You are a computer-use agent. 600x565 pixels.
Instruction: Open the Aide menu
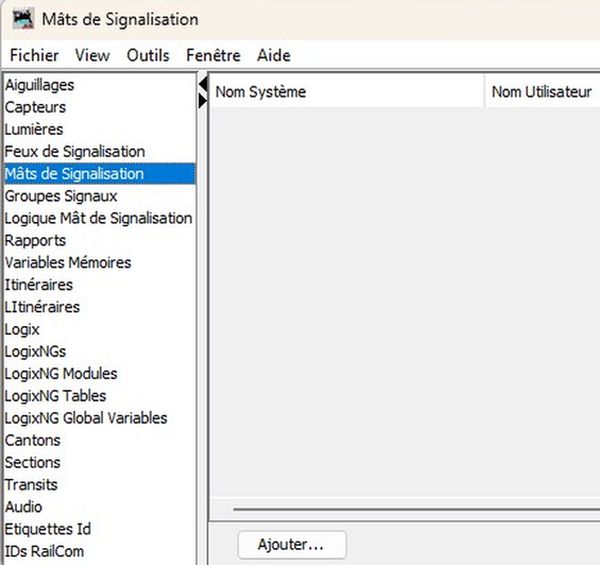pyautogui.click(x=273, y=55)
